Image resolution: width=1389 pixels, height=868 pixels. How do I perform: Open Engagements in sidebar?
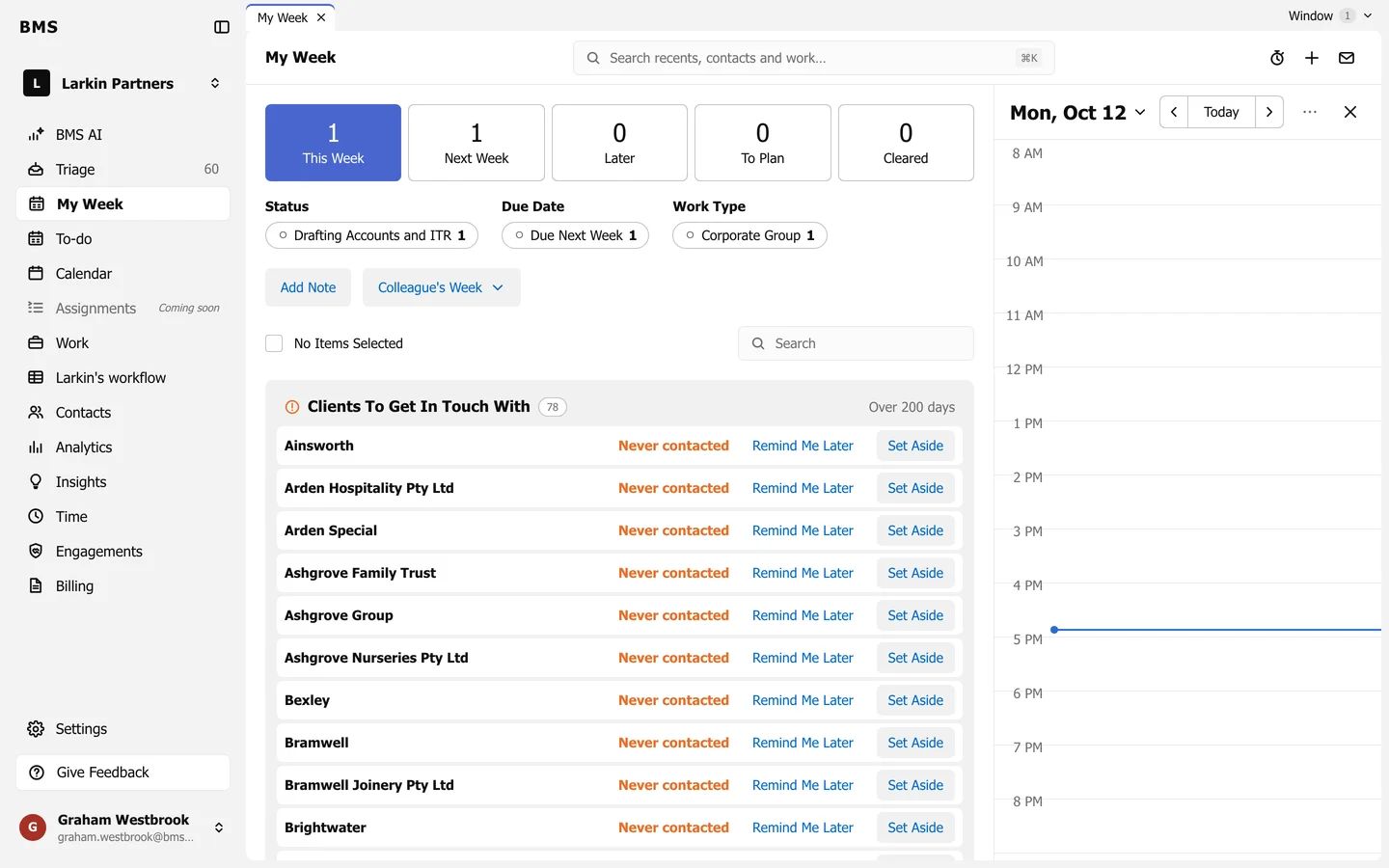coord(123,552)
